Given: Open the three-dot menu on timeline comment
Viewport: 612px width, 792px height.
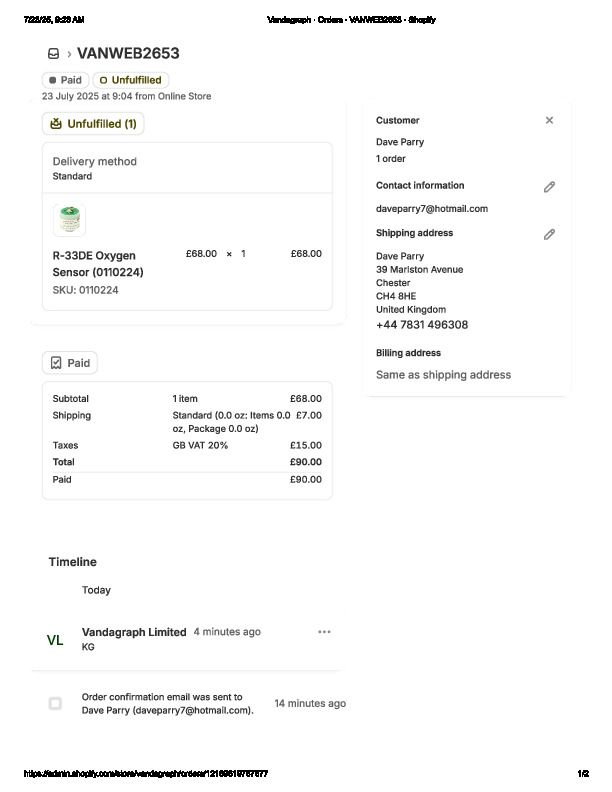Looking at the screenshot, I should 324,632.
